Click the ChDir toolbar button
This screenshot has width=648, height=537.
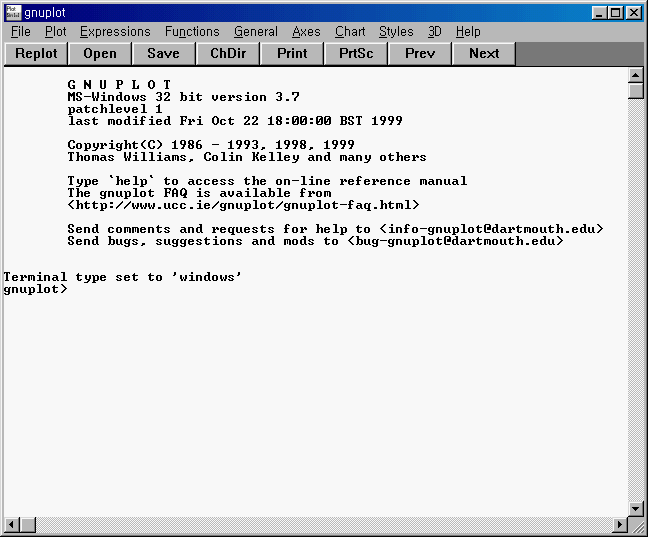coord(228,54)
